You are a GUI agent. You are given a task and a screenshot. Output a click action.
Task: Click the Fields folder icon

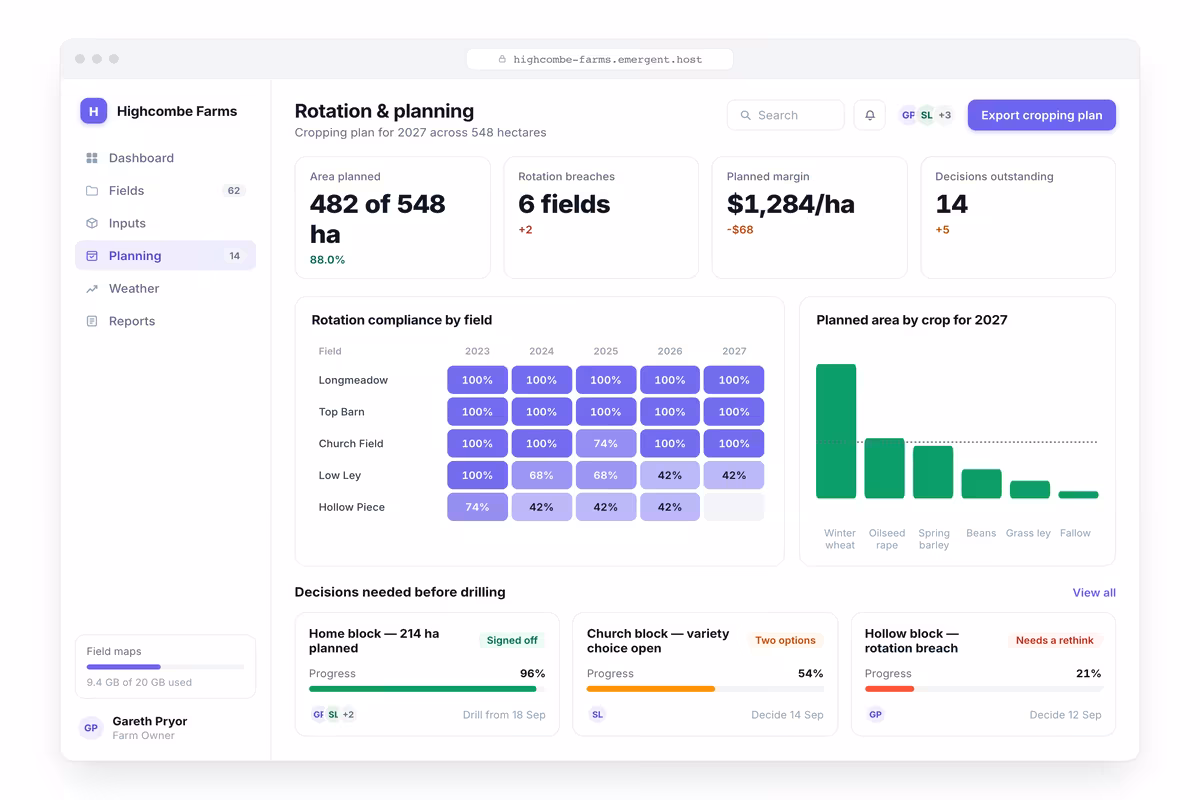click(x=92, y=190)
